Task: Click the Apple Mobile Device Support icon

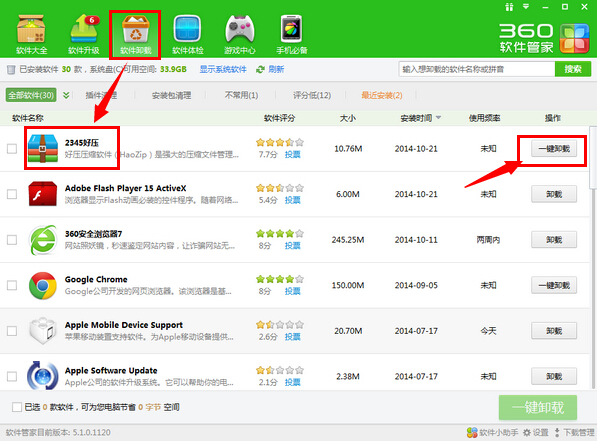Action: pyautogui.click(x=43, y=331)
